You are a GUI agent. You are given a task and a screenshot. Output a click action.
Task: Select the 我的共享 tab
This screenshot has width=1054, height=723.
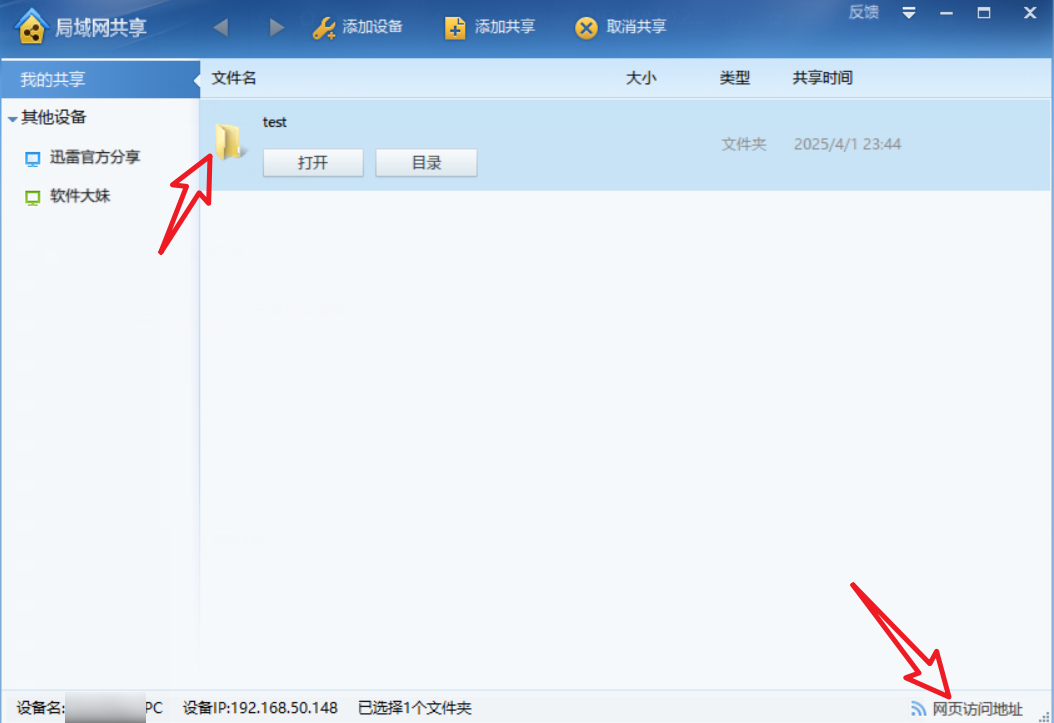[x=100, y=79]
